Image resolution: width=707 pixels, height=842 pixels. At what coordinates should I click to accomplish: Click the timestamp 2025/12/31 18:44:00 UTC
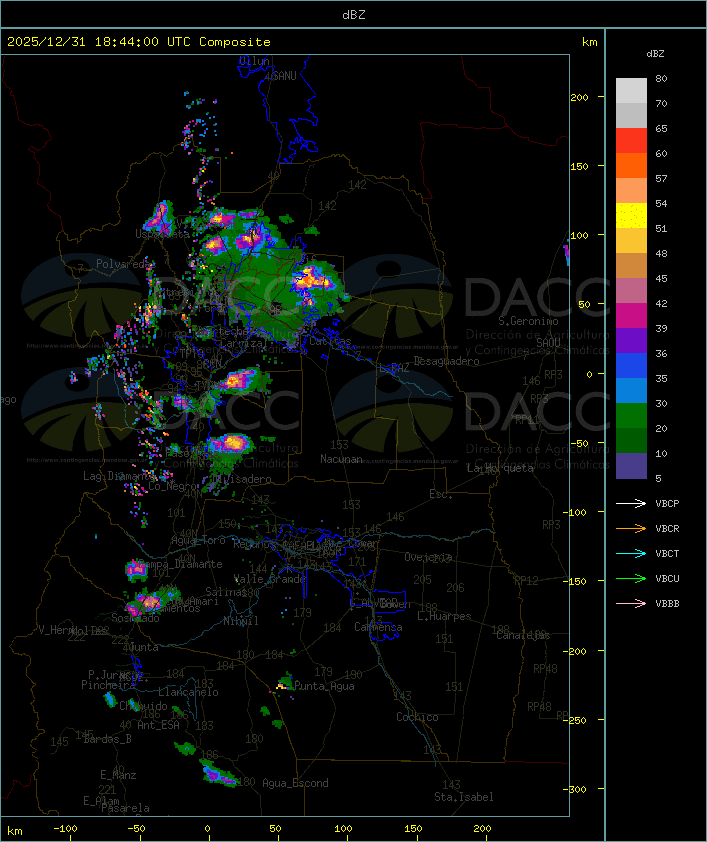98,42
